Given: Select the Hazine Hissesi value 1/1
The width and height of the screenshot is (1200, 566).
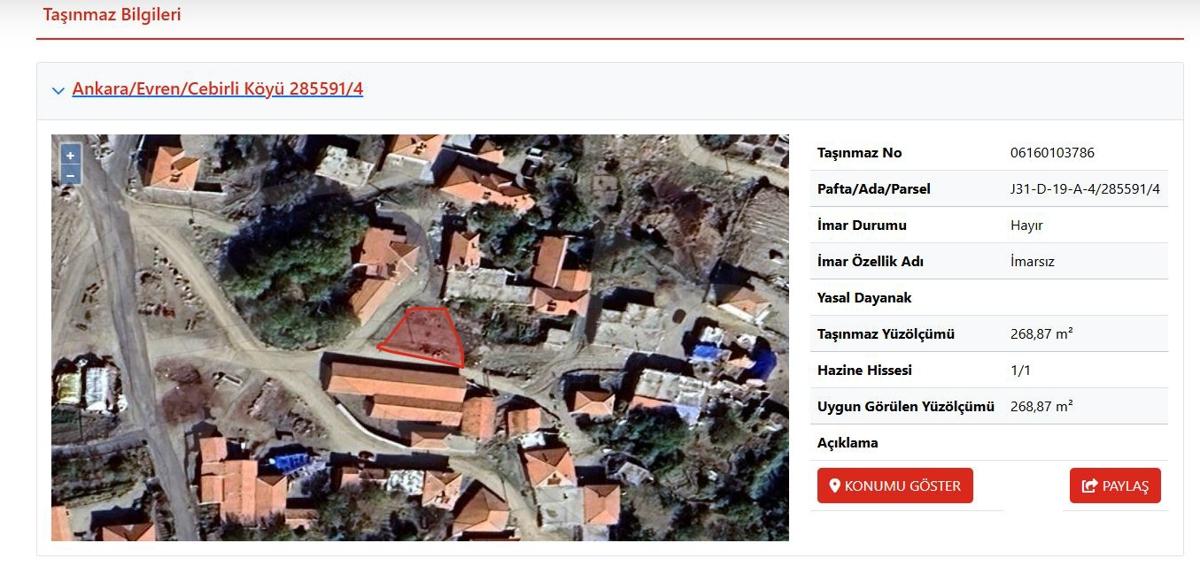Looking at the screenshot, I should tap(1019, 370).
